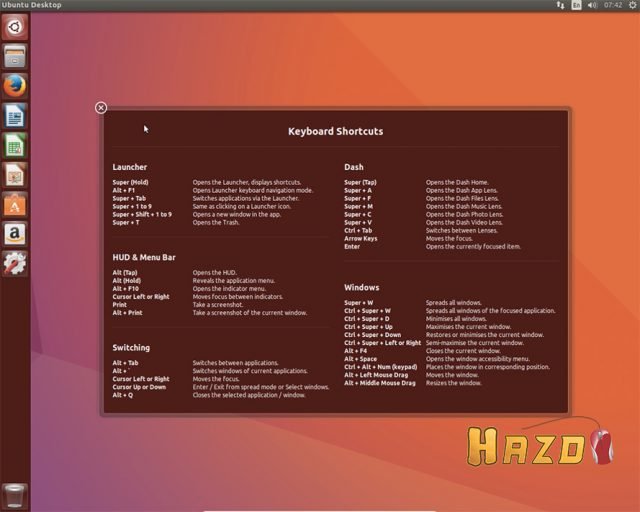Click the HUD & Menu Bar heading
Viewport: 640px width, 512px height.
pyautogui.click(x=147, y=257)
